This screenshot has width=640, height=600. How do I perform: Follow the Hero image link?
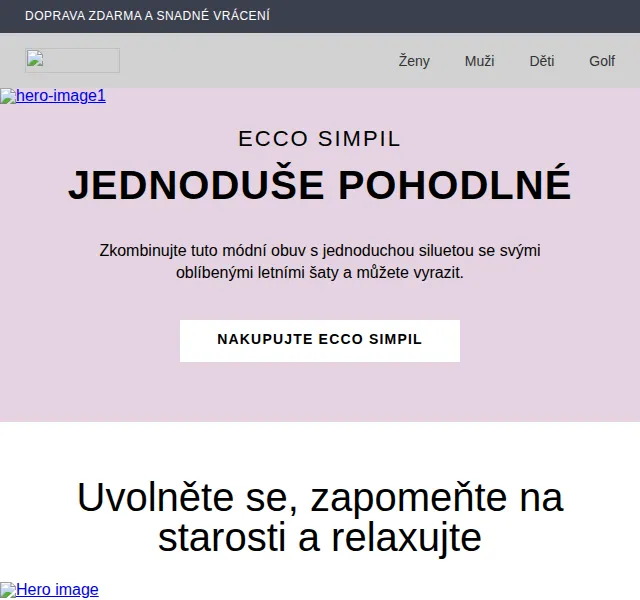[49, 590]
